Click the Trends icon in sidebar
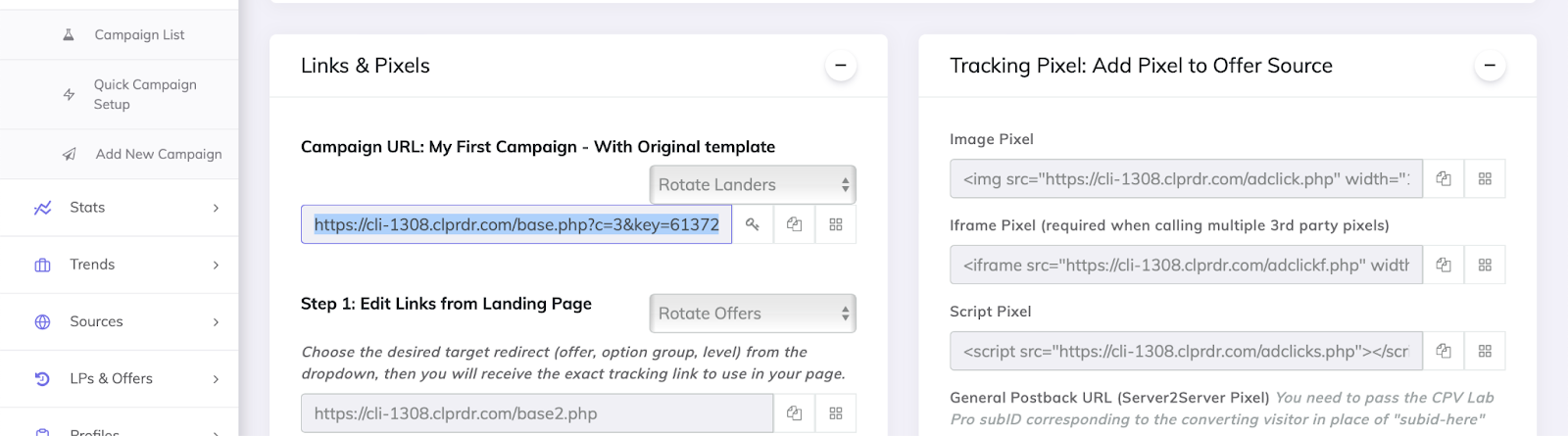The width and height of the screenshot is (1568, 436). click(42, 265)
